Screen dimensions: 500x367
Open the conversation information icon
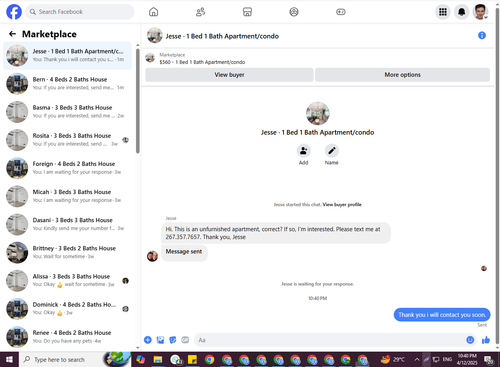tap(482, 35)
